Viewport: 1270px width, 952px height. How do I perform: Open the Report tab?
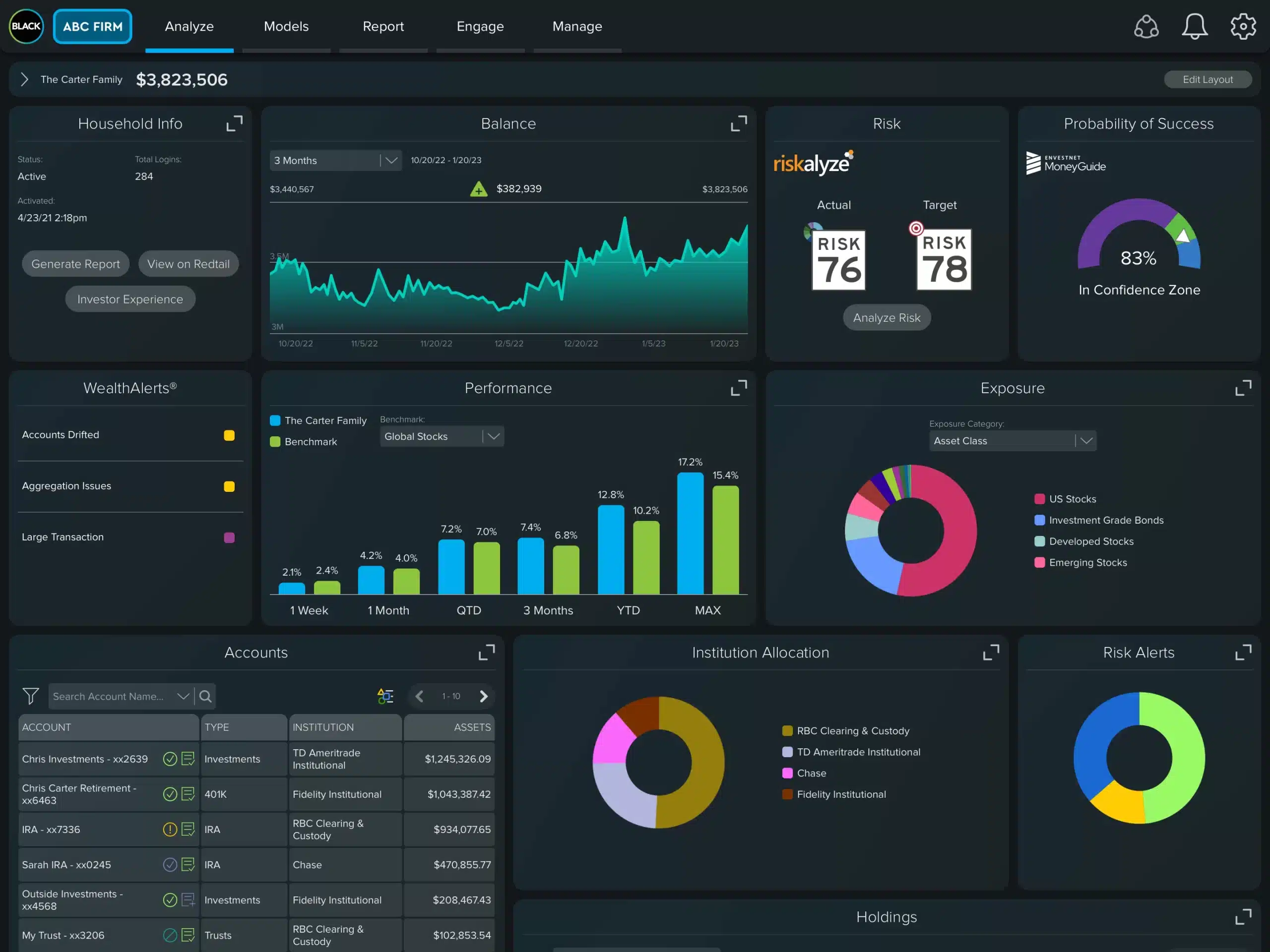tap(383, 26)
